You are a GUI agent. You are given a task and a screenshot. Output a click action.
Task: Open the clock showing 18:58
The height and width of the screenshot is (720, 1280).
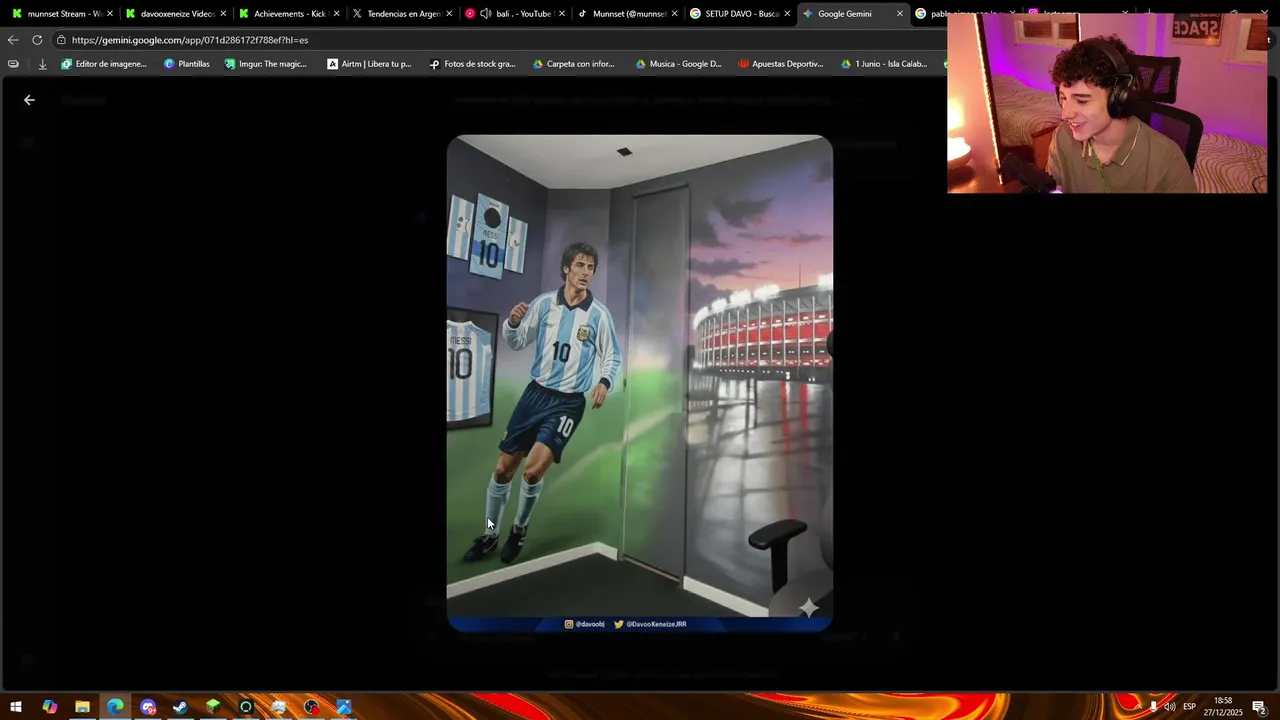pyautogui.click(x=1222, y=707)
